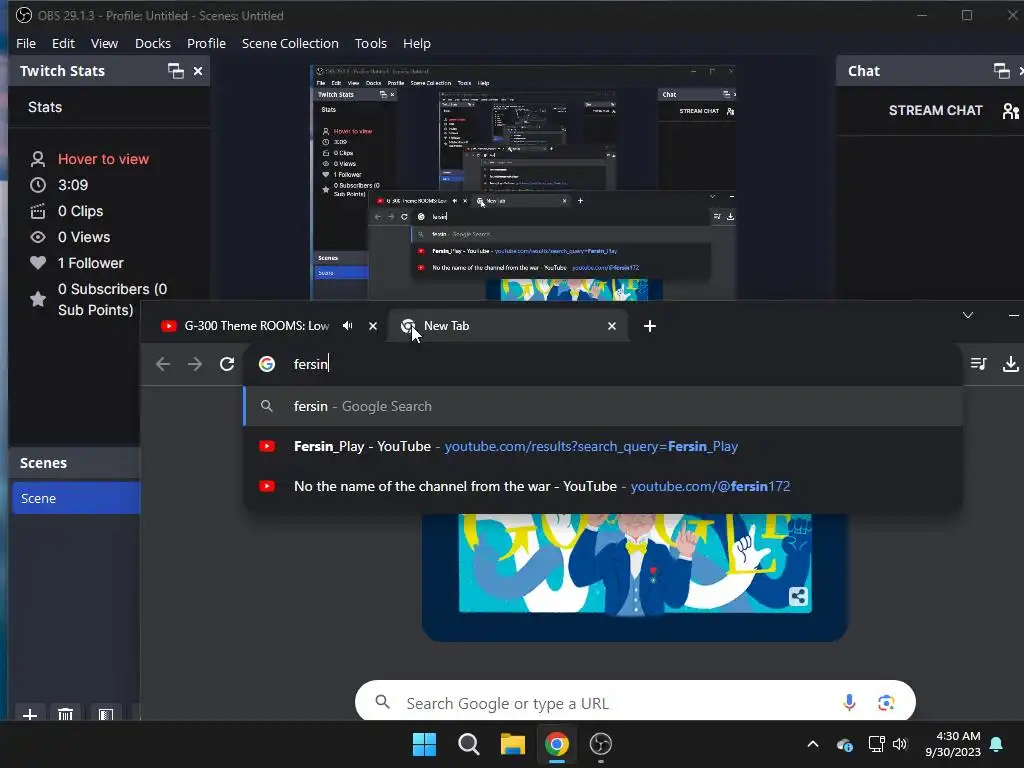
Task: Open Windows Search from taskbar
Action: [x=468, y=744]
